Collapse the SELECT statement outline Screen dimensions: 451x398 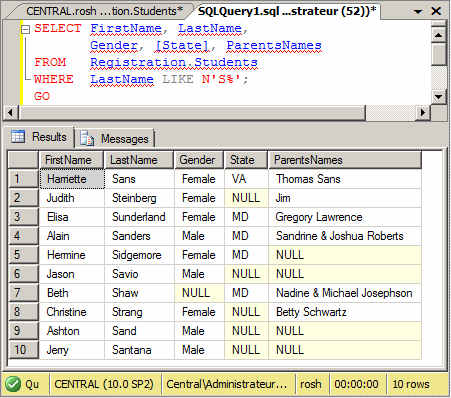(25, 29)
